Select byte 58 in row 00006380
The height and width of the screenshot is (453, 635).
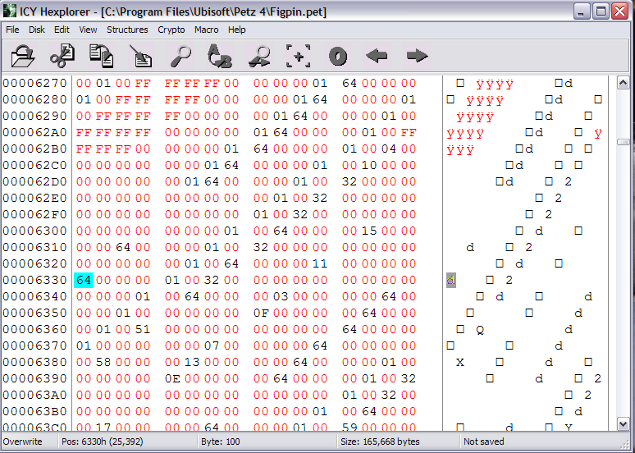(x=103, y=362)
